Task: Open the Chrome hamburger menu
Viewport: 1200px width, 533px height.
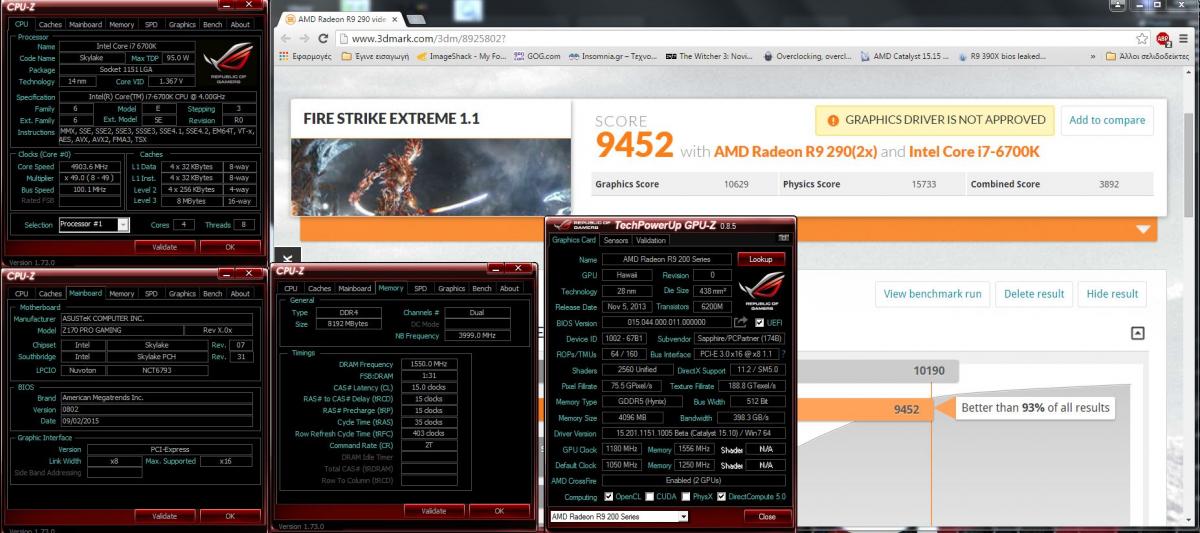Action: tap(1184, 38)
